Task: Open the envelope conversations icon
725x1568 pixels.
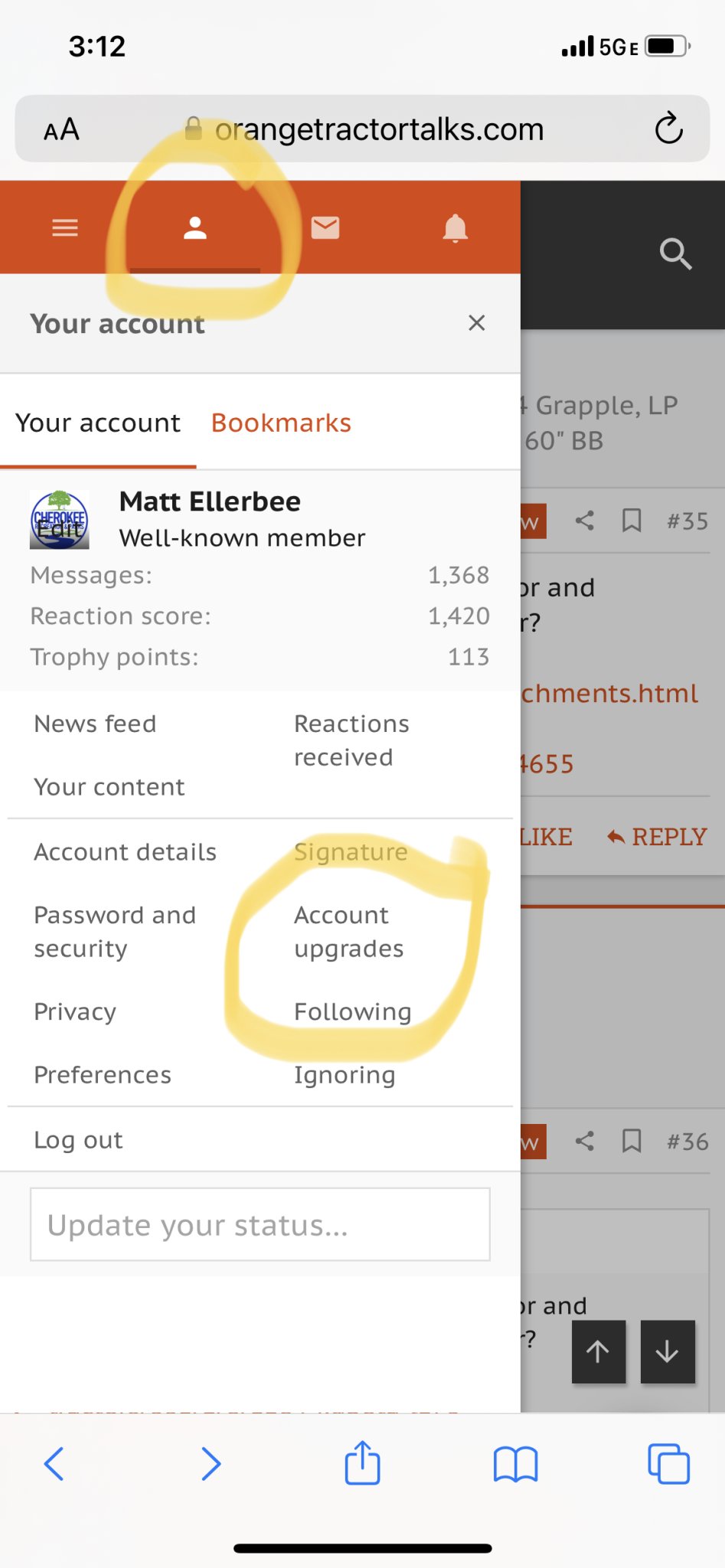Action: [325, 227]
